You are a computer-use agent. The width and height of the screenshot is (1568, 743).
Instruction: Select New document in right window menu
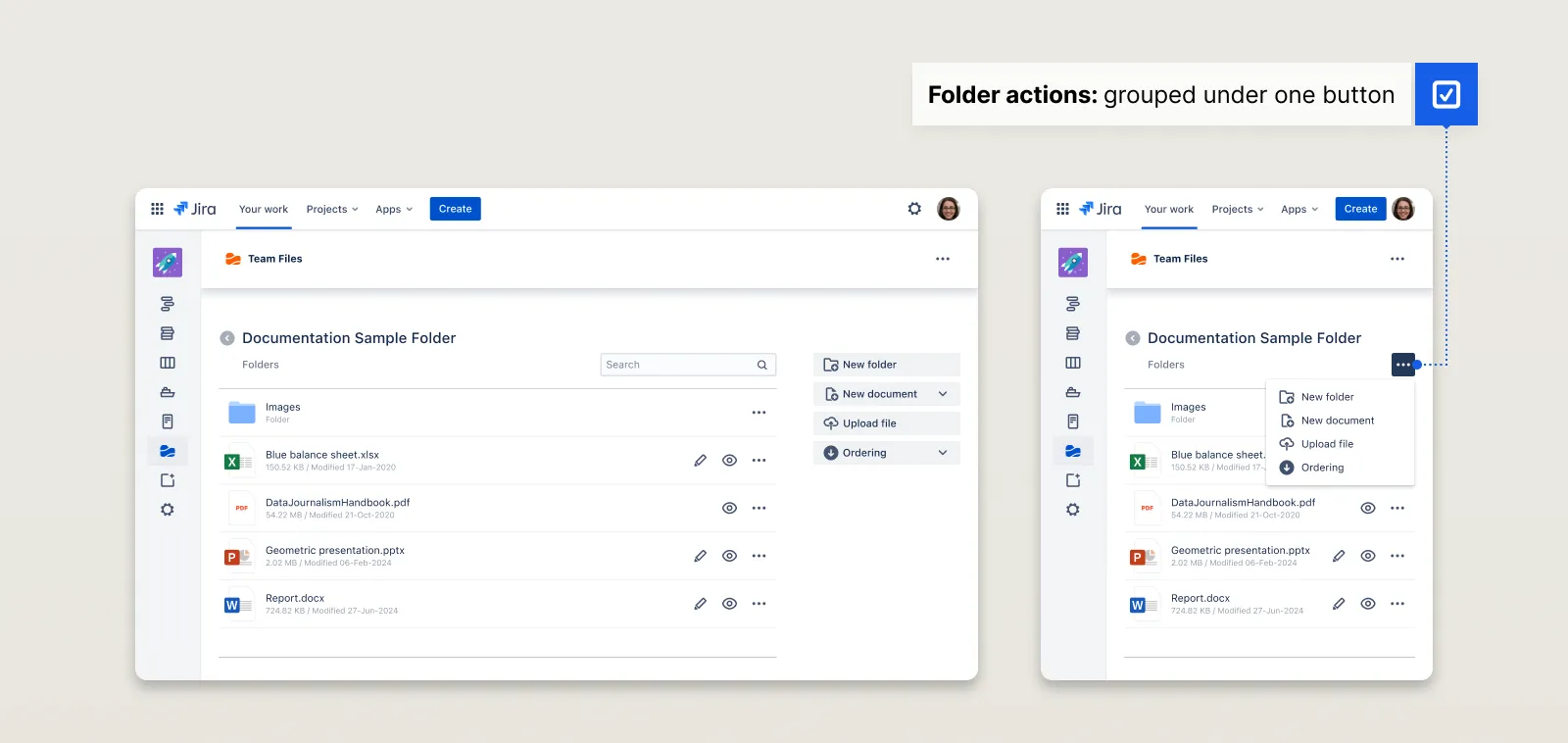pos(1341,421)
